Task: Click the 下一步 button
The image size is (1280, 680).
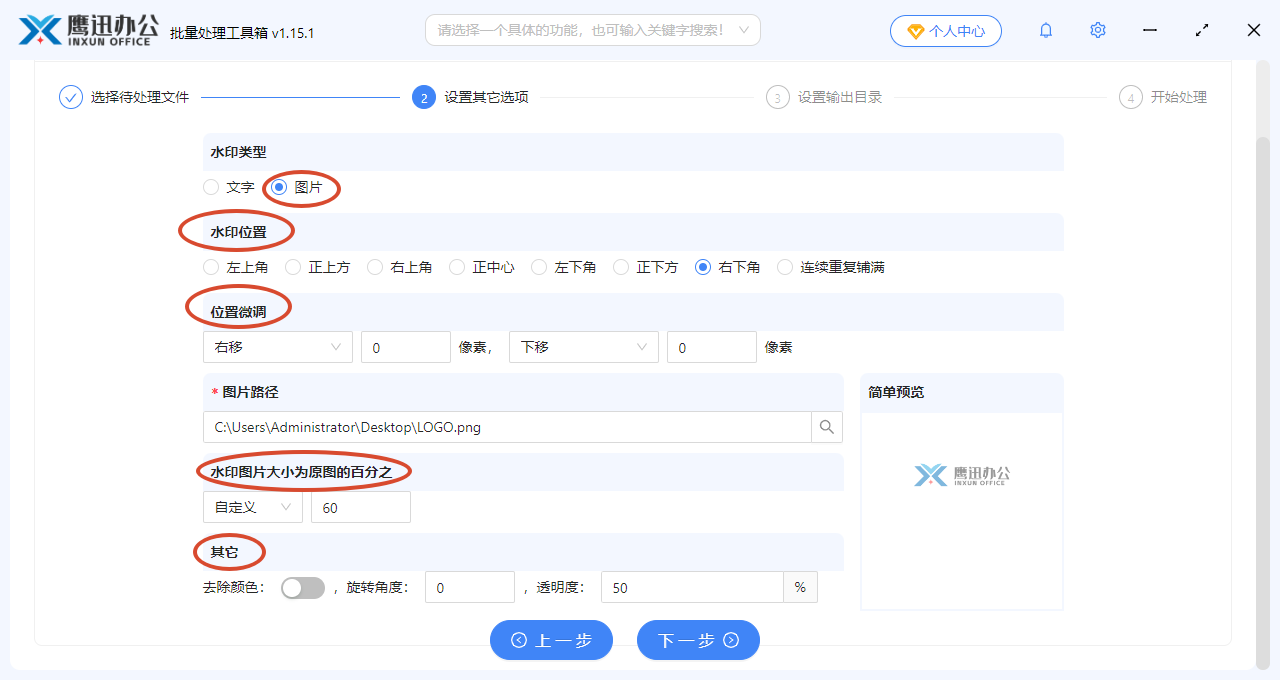Action: [698, 640]
